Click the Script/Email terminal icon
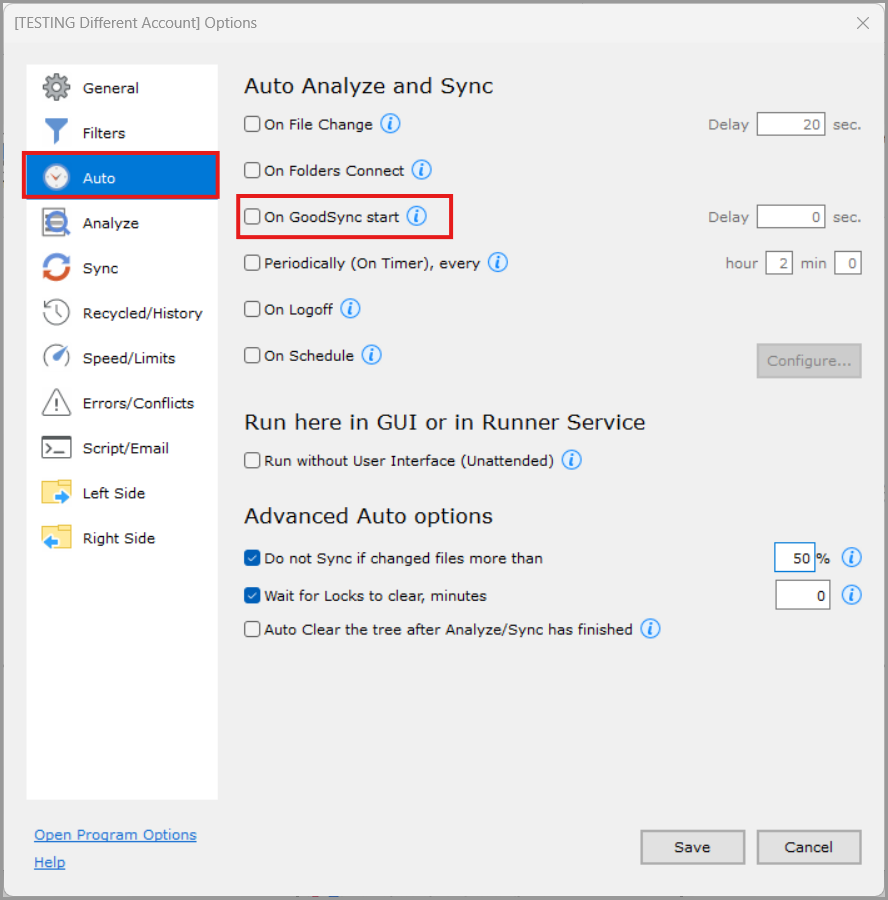The height and width of the screenshot is (900, 888). (56, 447)
